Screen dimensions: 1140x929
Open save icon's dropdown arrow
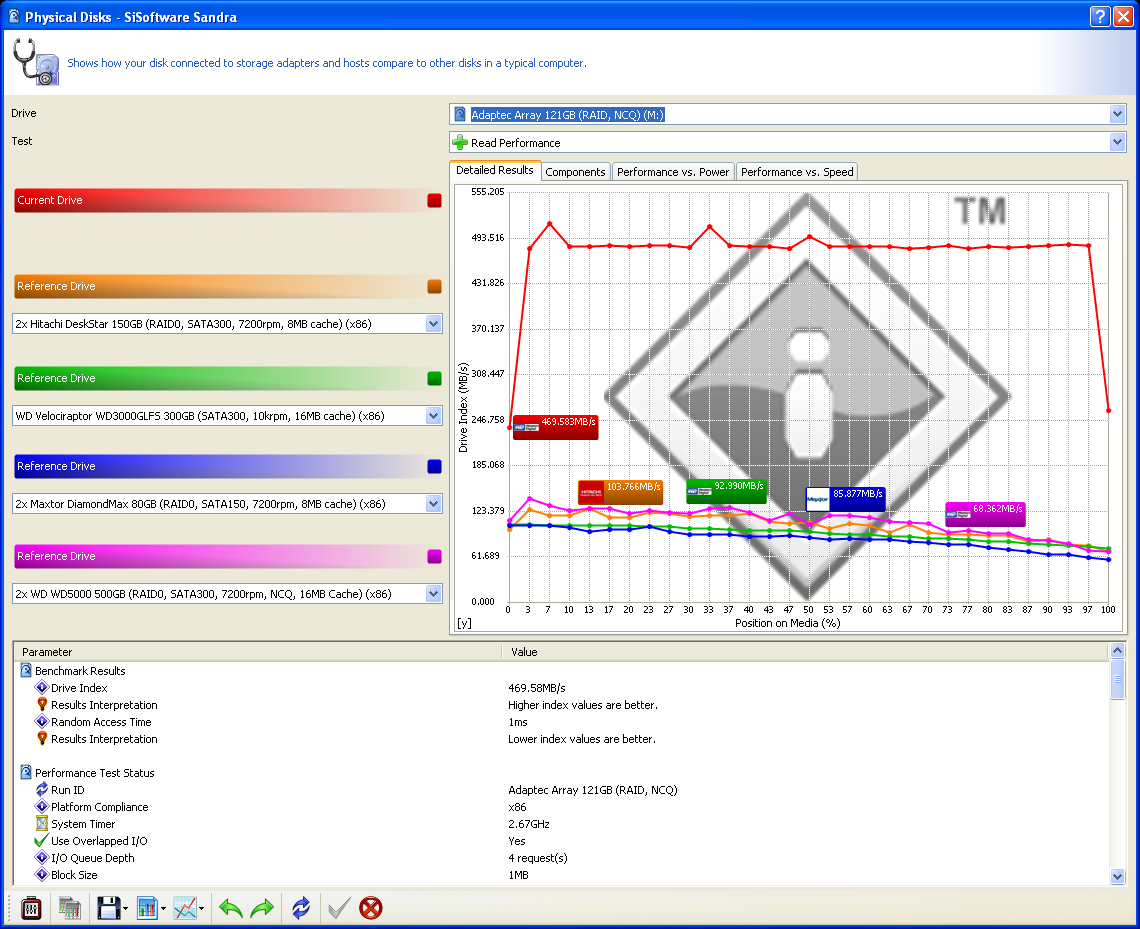point(125,909)
